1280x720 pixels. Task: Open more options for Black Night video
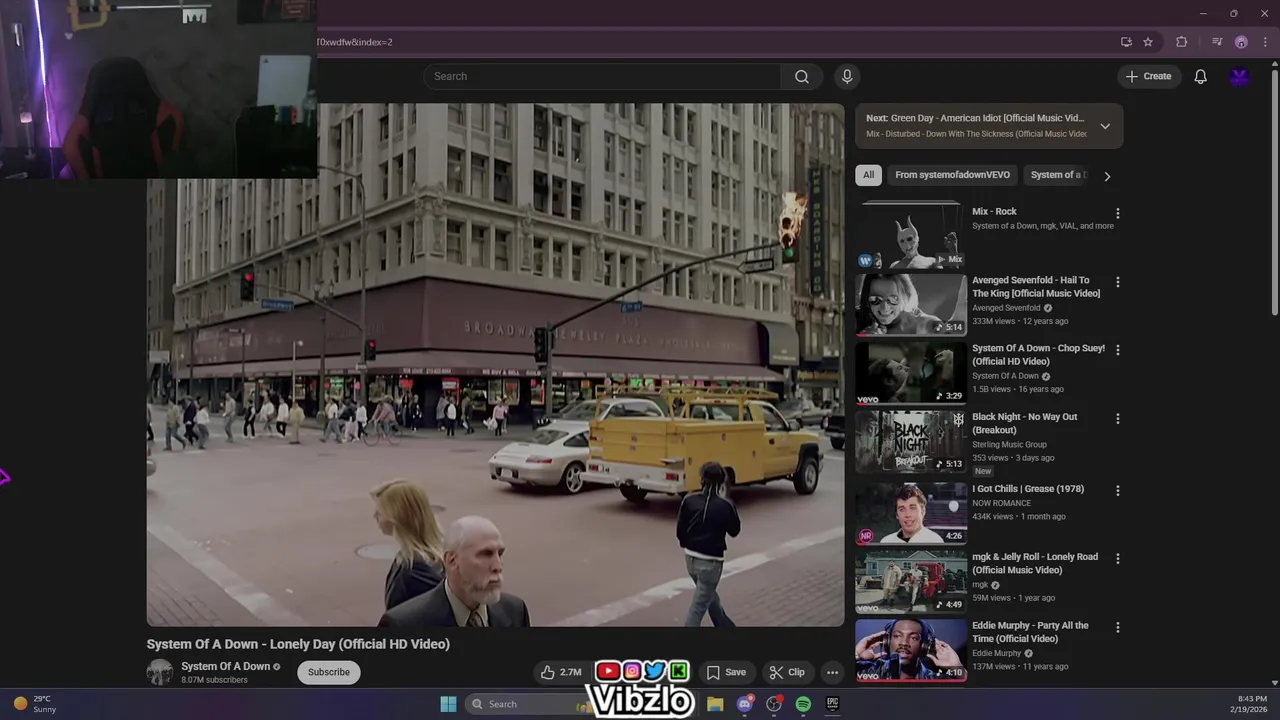click(1117, 418)
